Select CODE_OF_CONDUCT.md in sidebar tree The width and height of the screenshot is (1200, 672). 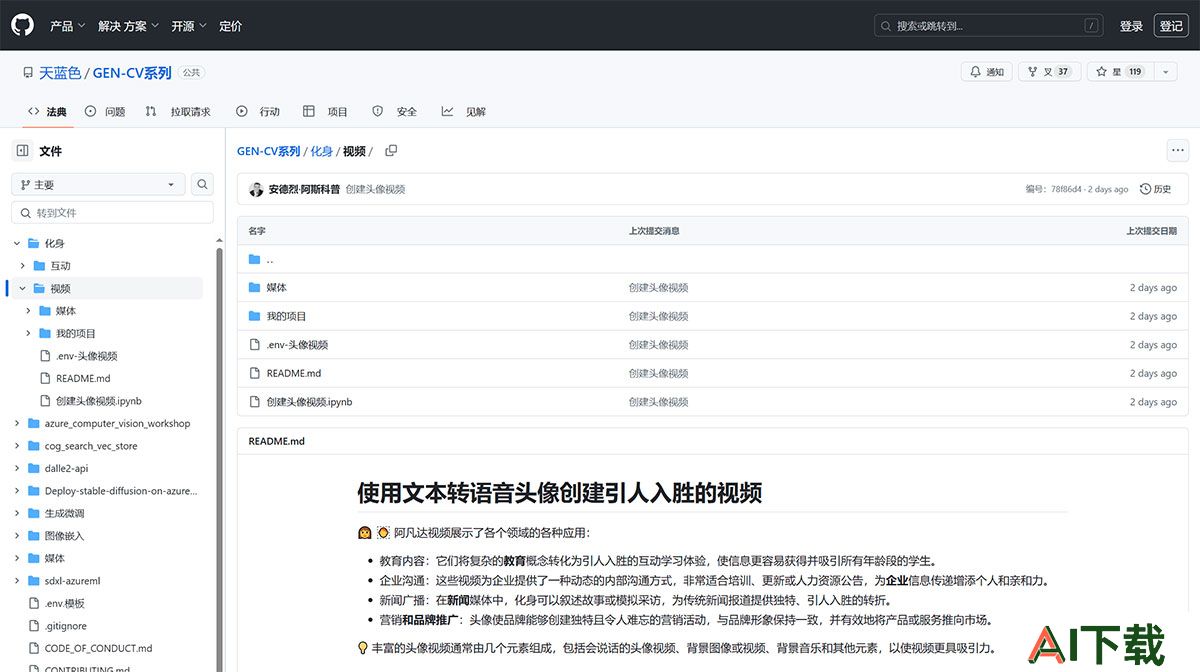(x=98, y=648)
